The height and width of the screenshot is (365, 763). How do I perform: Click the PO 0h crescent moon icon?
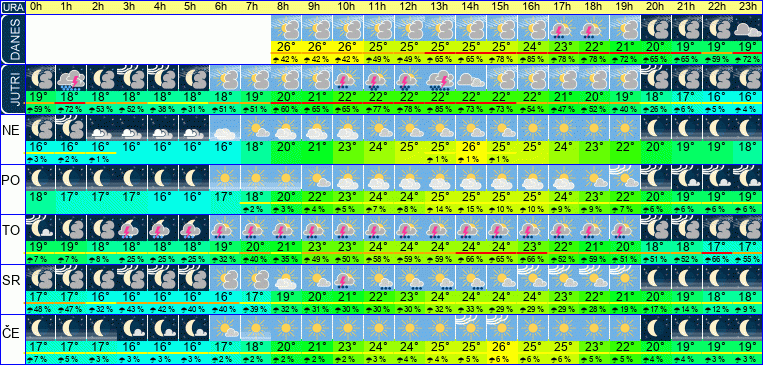40,178
